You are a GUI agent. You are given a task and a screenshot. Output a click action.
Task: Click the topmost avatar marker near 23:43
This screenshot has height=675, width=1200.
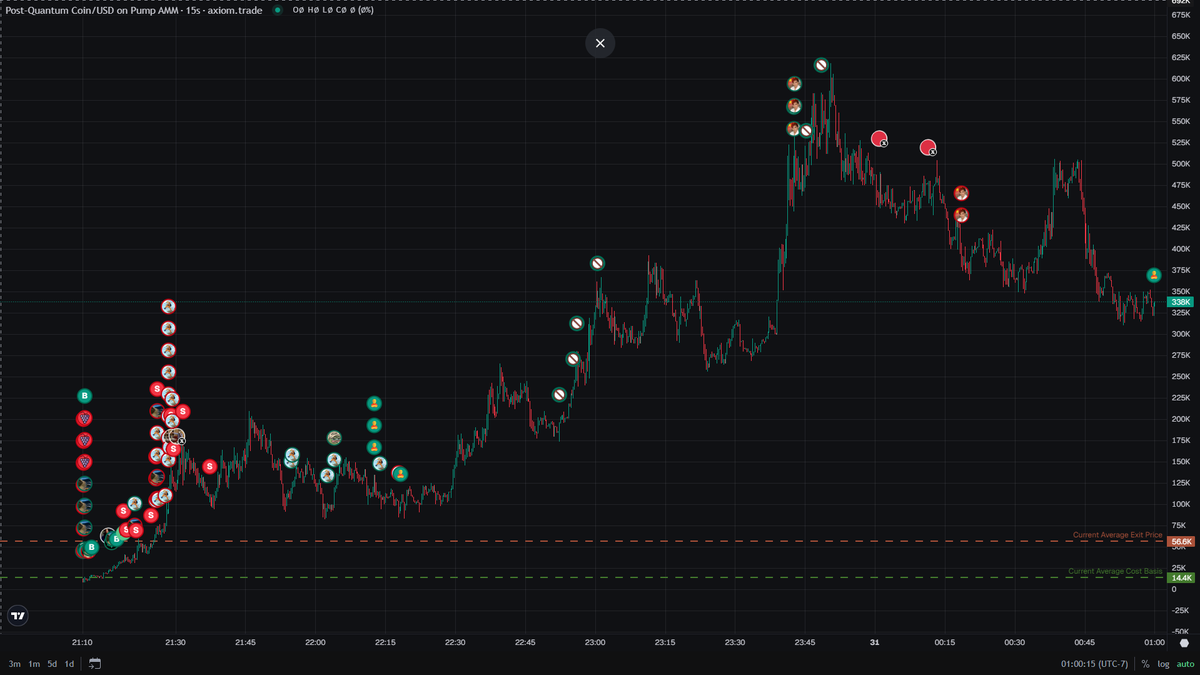point(794,84)
